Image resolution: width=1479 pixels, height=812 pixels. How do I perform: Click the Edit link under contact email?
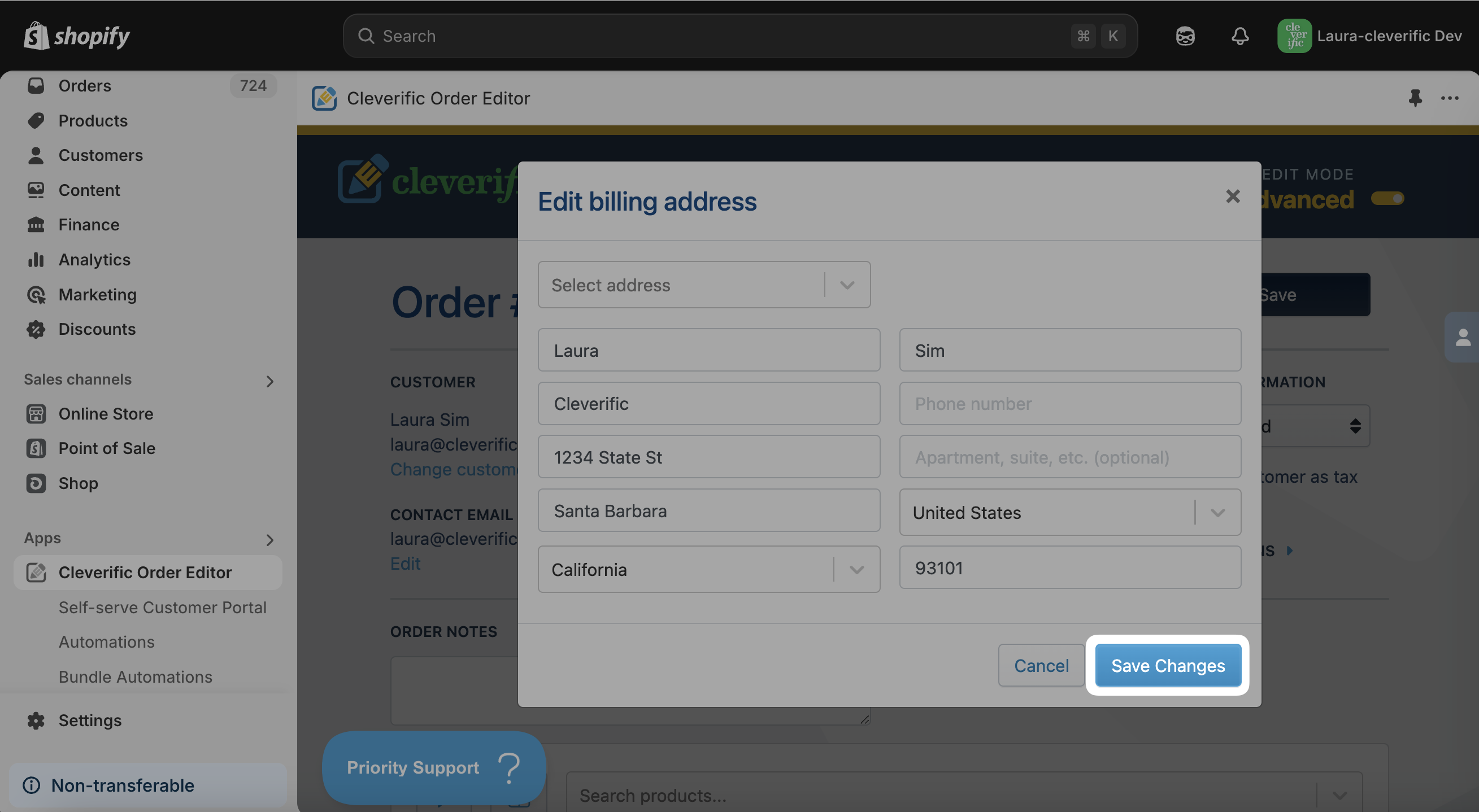[406, 563]
